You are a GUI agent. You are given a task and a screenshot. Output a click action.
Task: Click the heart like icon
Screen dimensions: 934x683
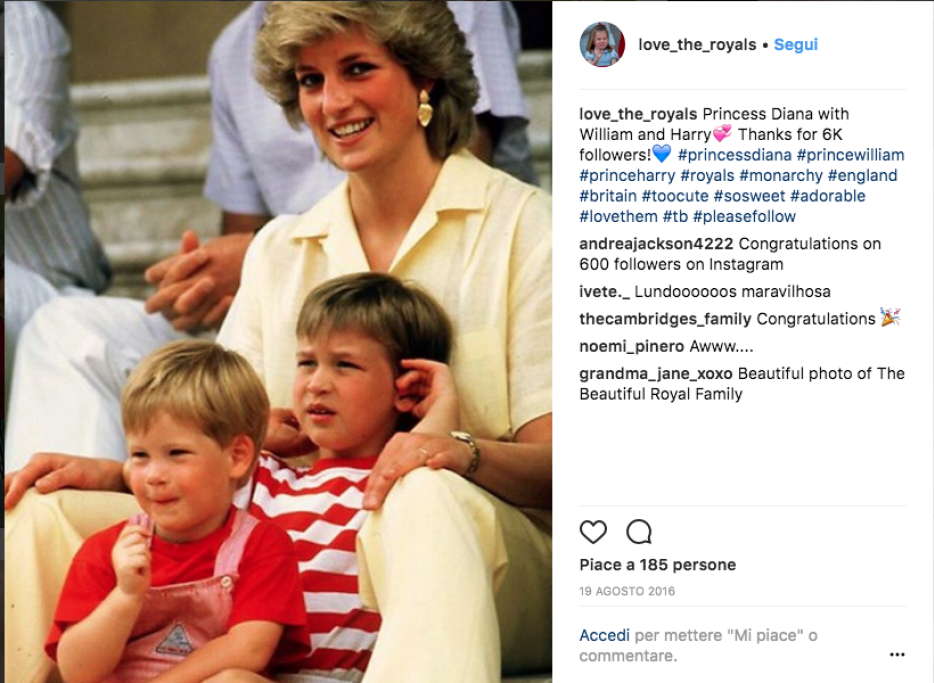click(x=593, y=532)
